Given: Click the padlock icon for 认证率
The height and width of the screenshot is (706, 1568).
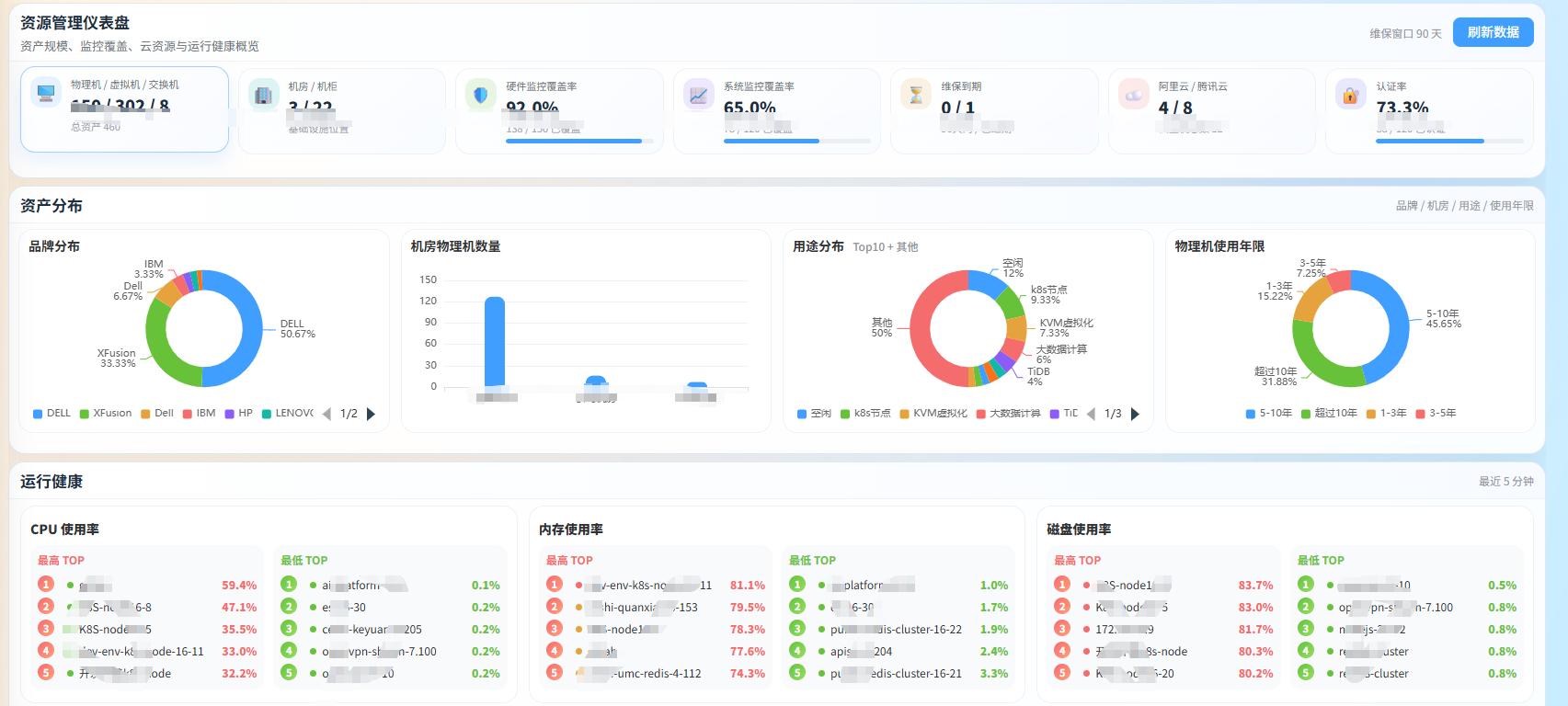Looking at the screenshot, I should [1350, 94].
